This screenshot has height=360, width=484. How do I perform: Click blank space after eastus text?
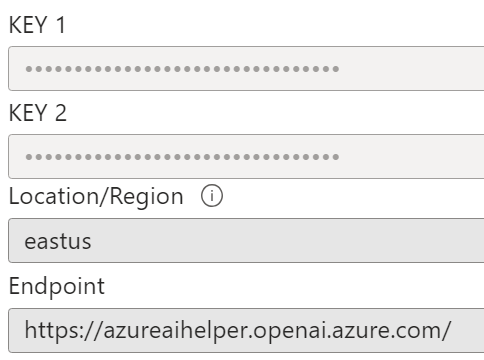tap(287, 240)
